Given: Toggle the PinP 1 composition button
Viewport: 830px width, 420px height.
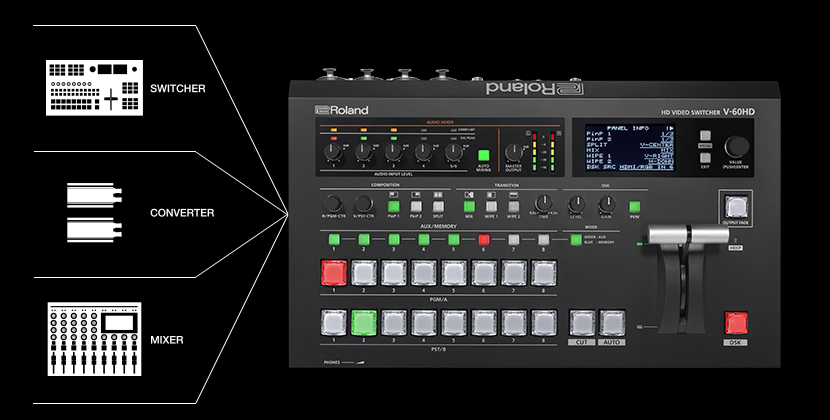Looking at the screenshot, I should pyautogui.click(x=393, y=207).
